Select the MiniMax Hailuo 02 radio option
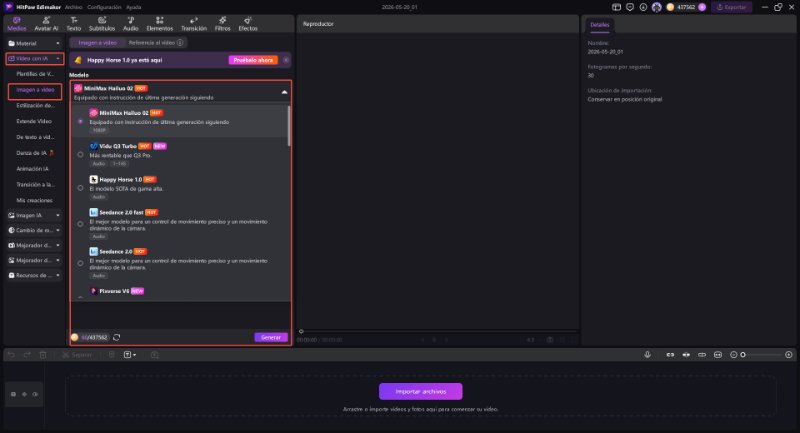800x433 pixels. point(80,121)
